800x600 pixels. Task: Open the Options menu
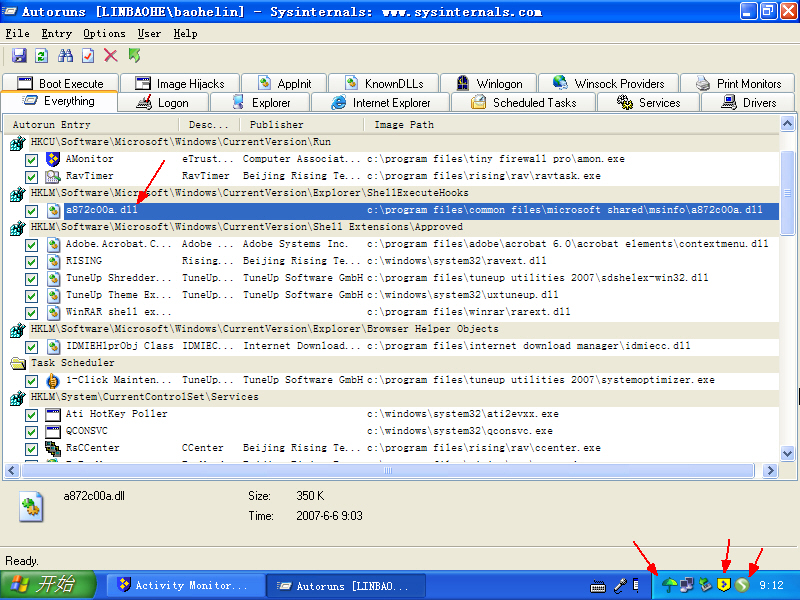[x=104, y=34]
